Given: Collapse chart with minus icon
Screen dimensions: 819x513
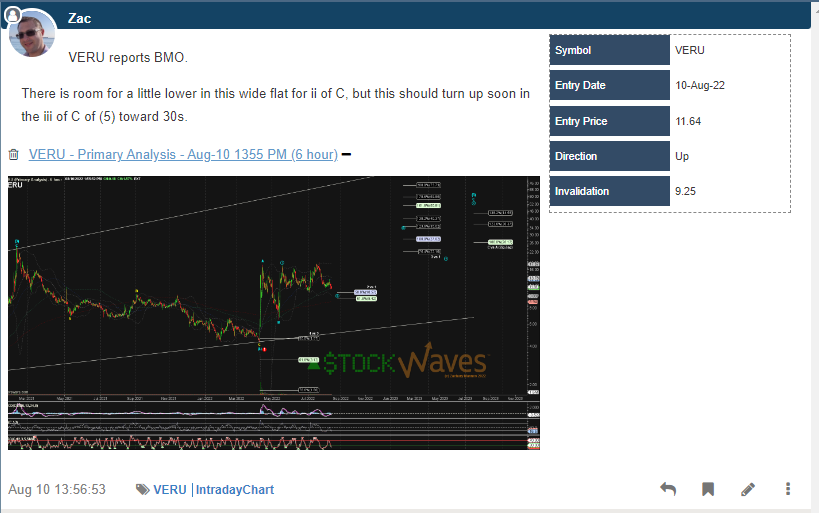Looking at the screenshot, I should (x=346, y=155).
